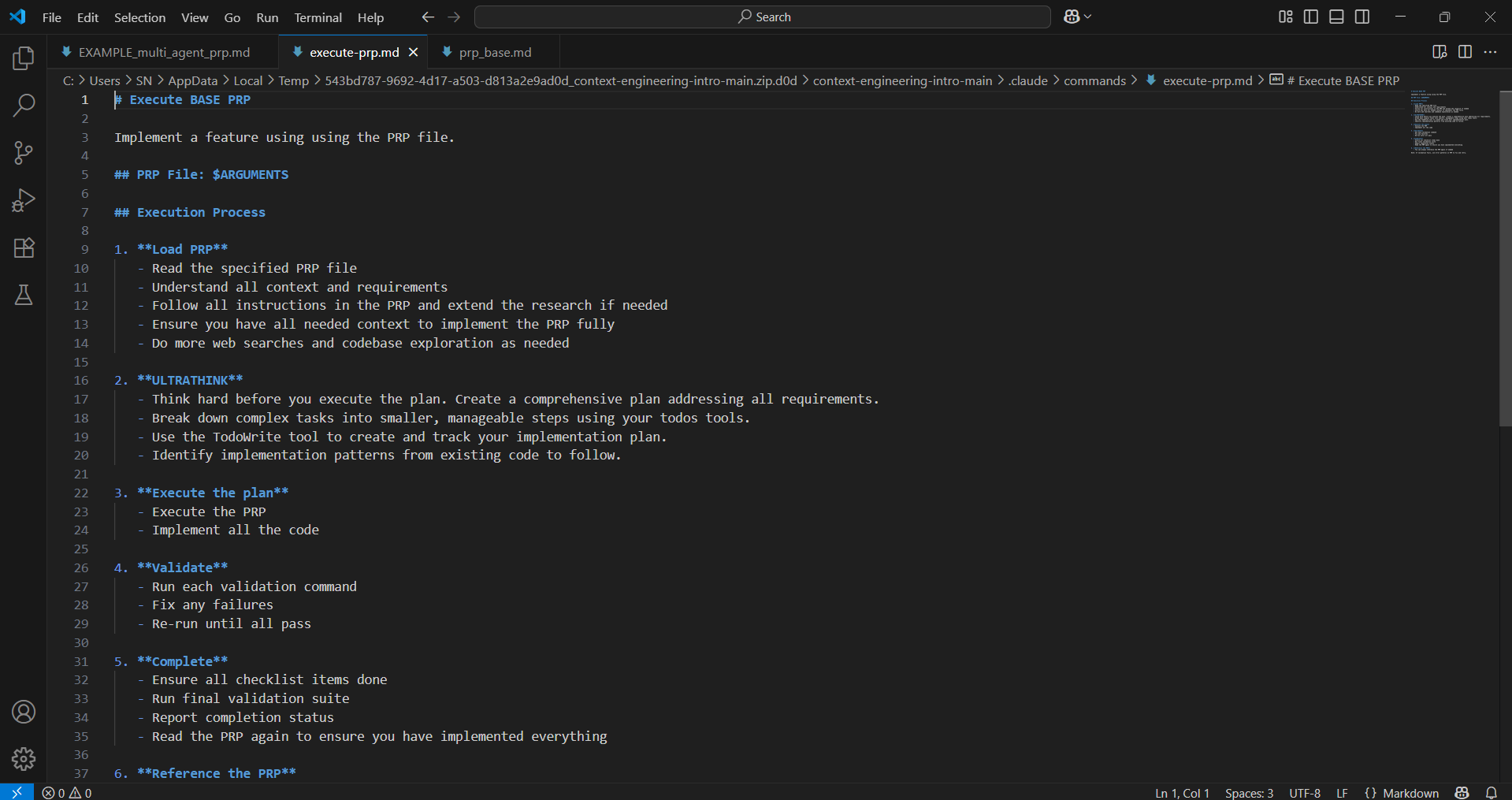Click the '**Reference the PRP**' line
The width and height of the screenshot is (1512, 800).
coord(217,773)
